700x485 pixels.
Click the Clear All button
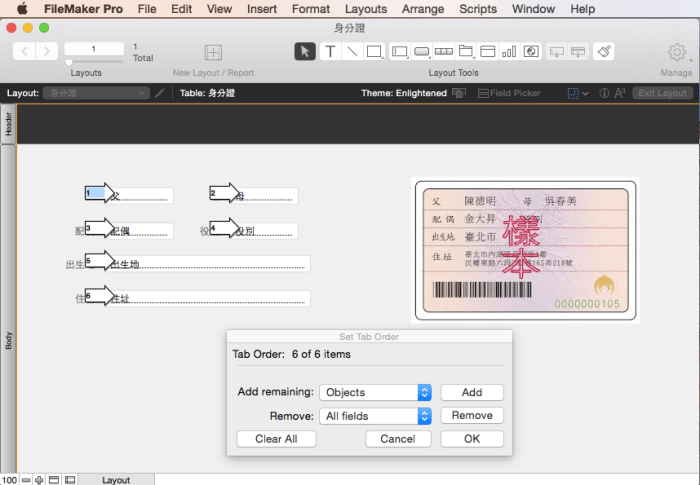point(276,439)
